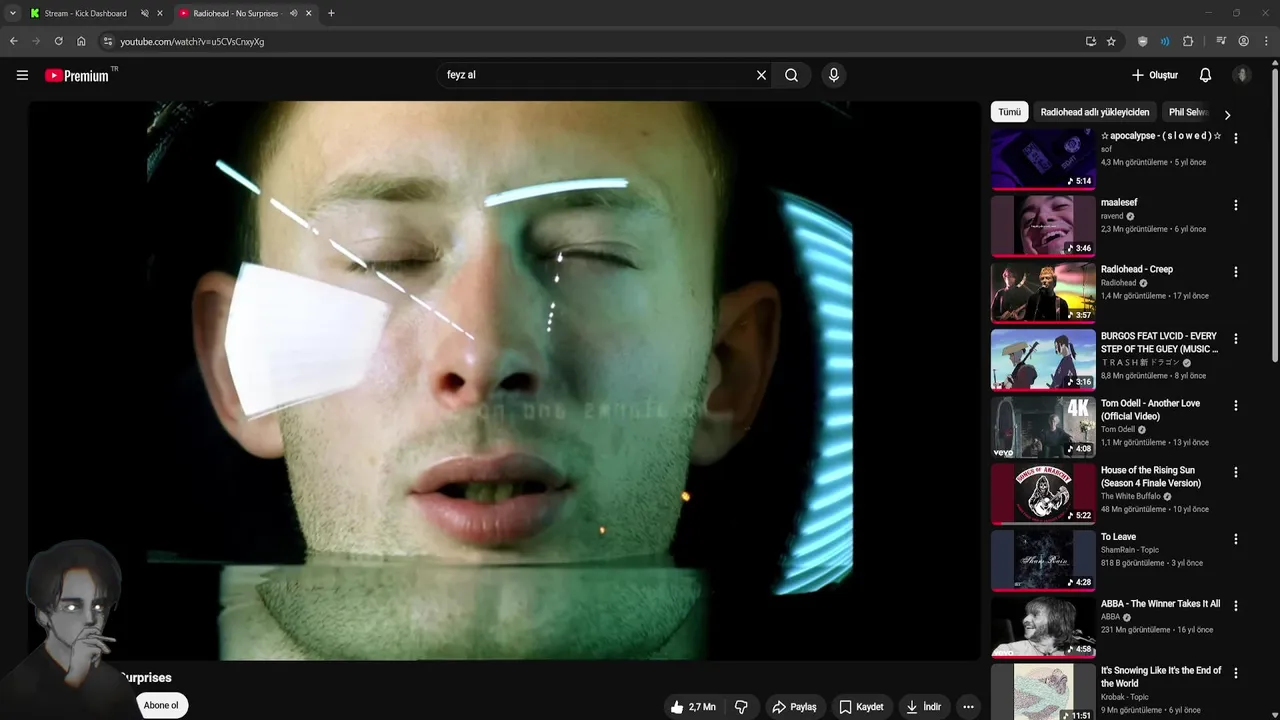
Task: Open 'ABBA - The Winner Takes It All'
Action: pos(1160,604)
